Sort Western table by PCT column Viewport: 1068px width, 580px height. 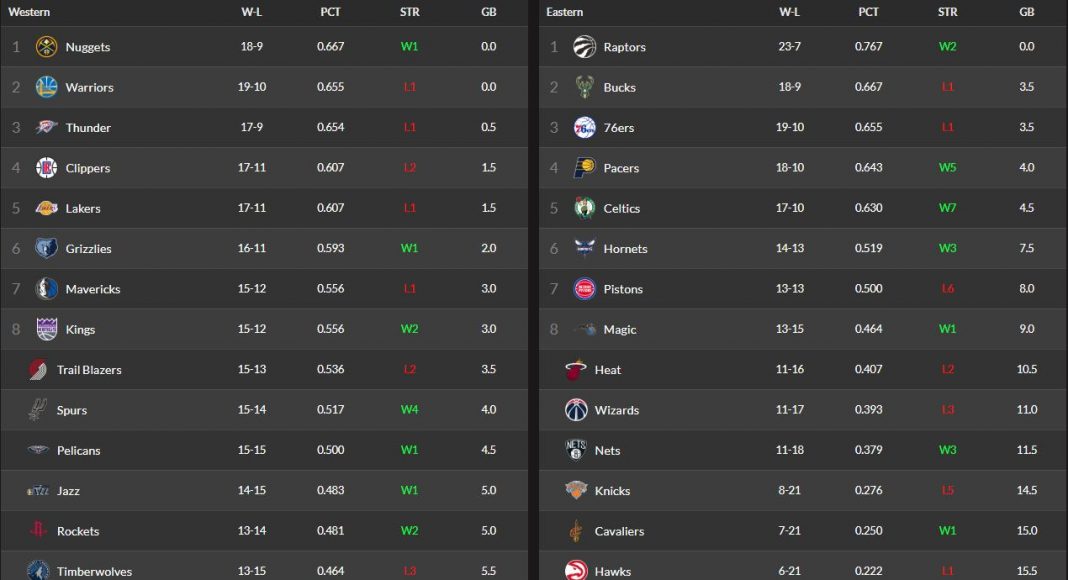click(x=330, y=12)
